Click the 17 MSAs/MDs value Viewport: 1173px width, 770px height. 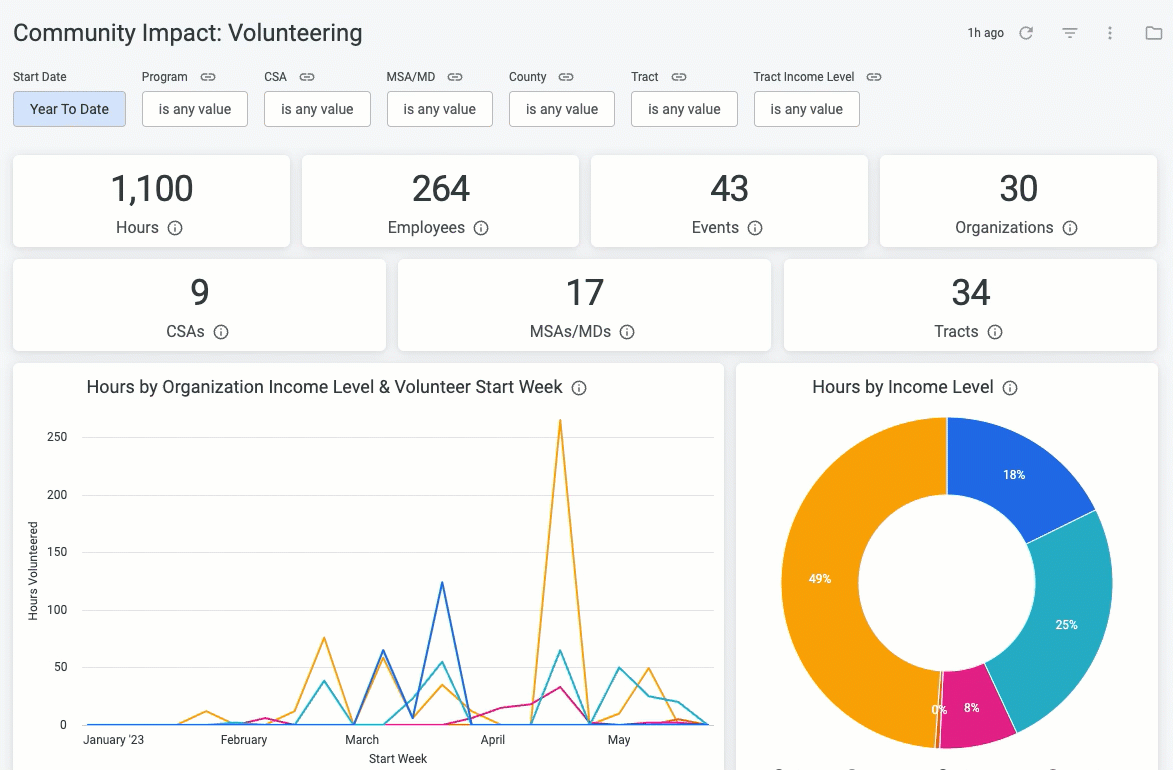(x=584, y=293)
